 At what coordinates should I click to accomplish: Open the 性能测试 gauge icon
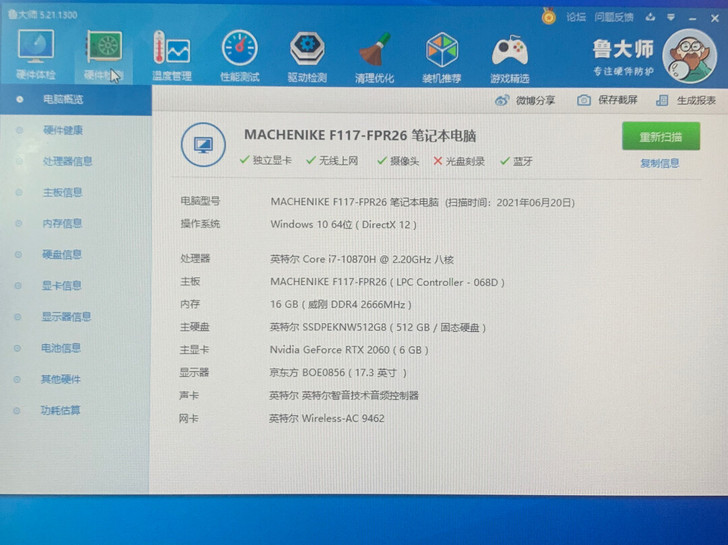coord(239,50)
